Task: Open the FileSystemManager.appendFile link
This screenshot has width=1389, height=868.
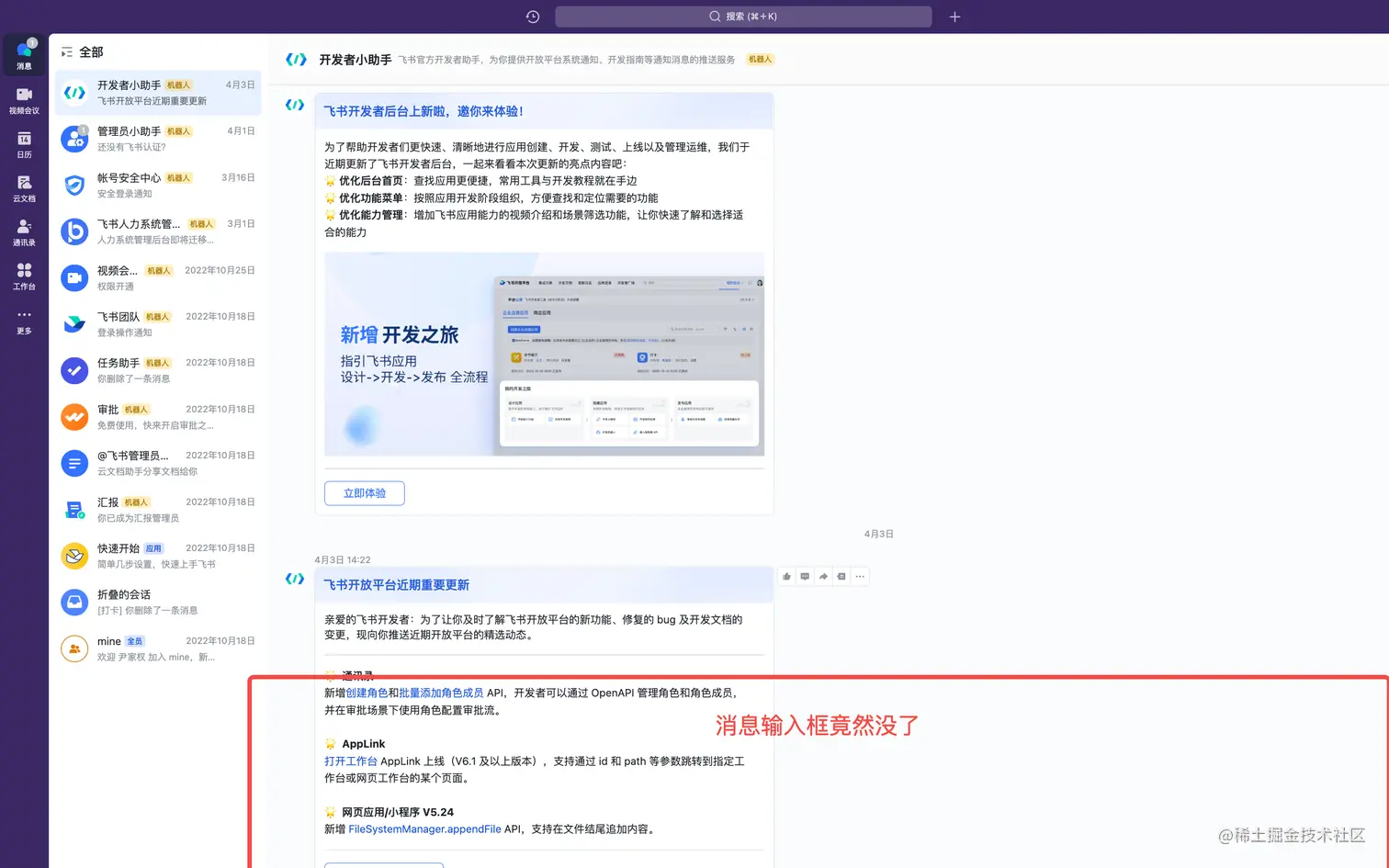Action: click(x=424, y=829)
